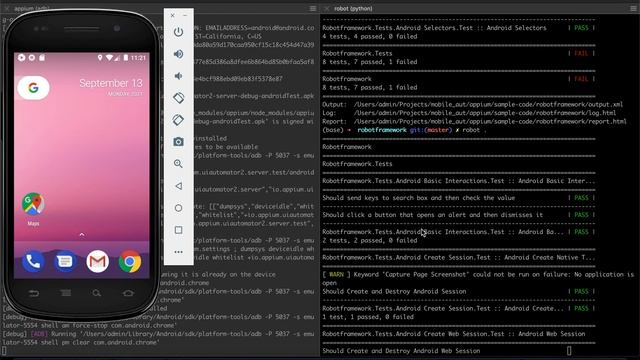Tap the location icon in the phone status bar
Screen dimensions: 640x360
pos(100,58)
